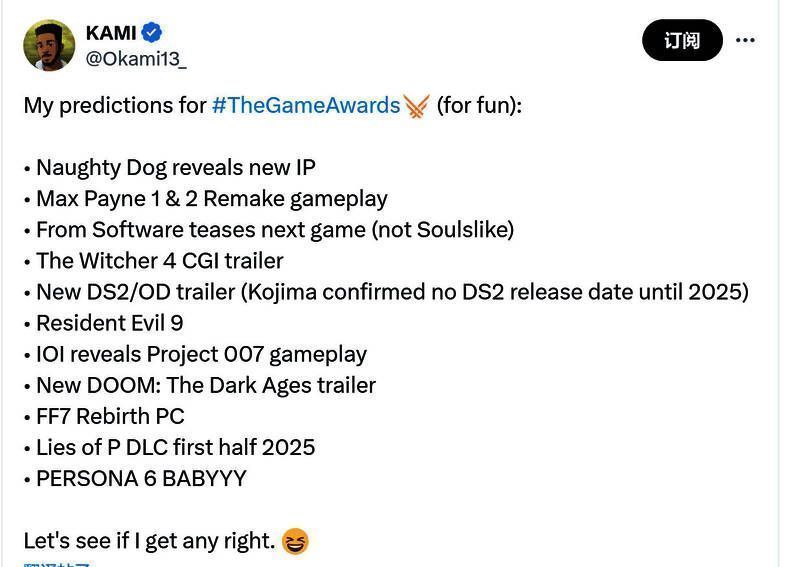Click the From Software teases next game line
Screen dimensions: 800x567
(274, 229)
